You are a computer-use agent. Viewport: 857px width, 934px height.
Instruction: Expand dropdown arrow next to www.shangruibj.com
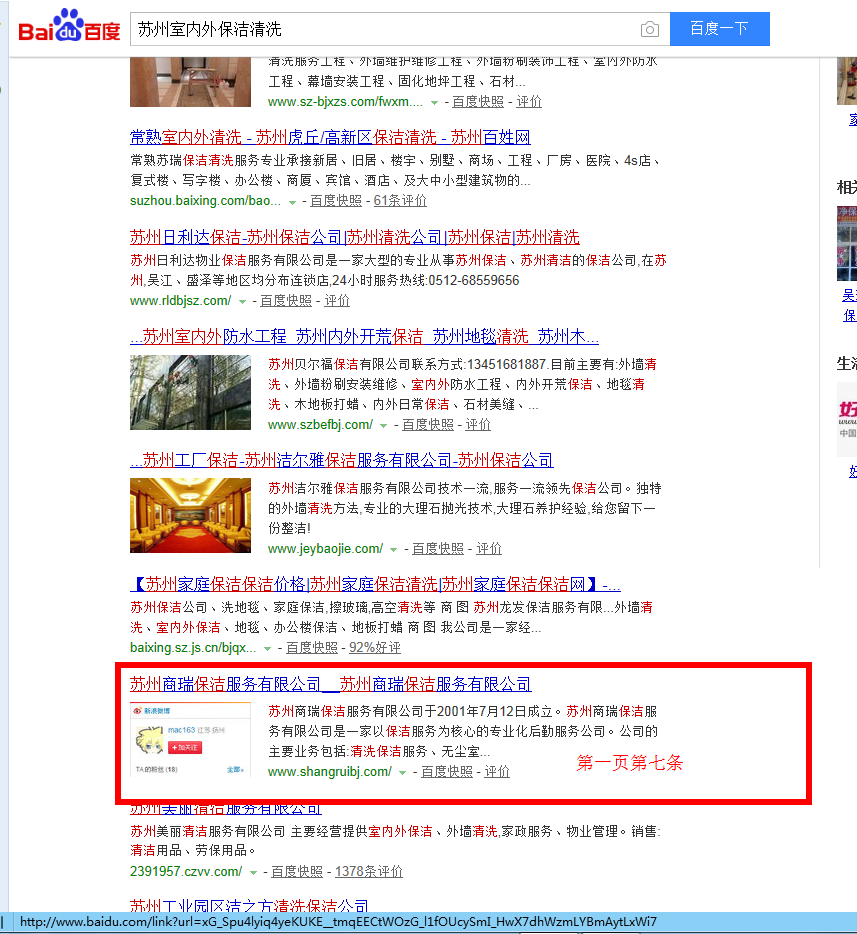403,773
